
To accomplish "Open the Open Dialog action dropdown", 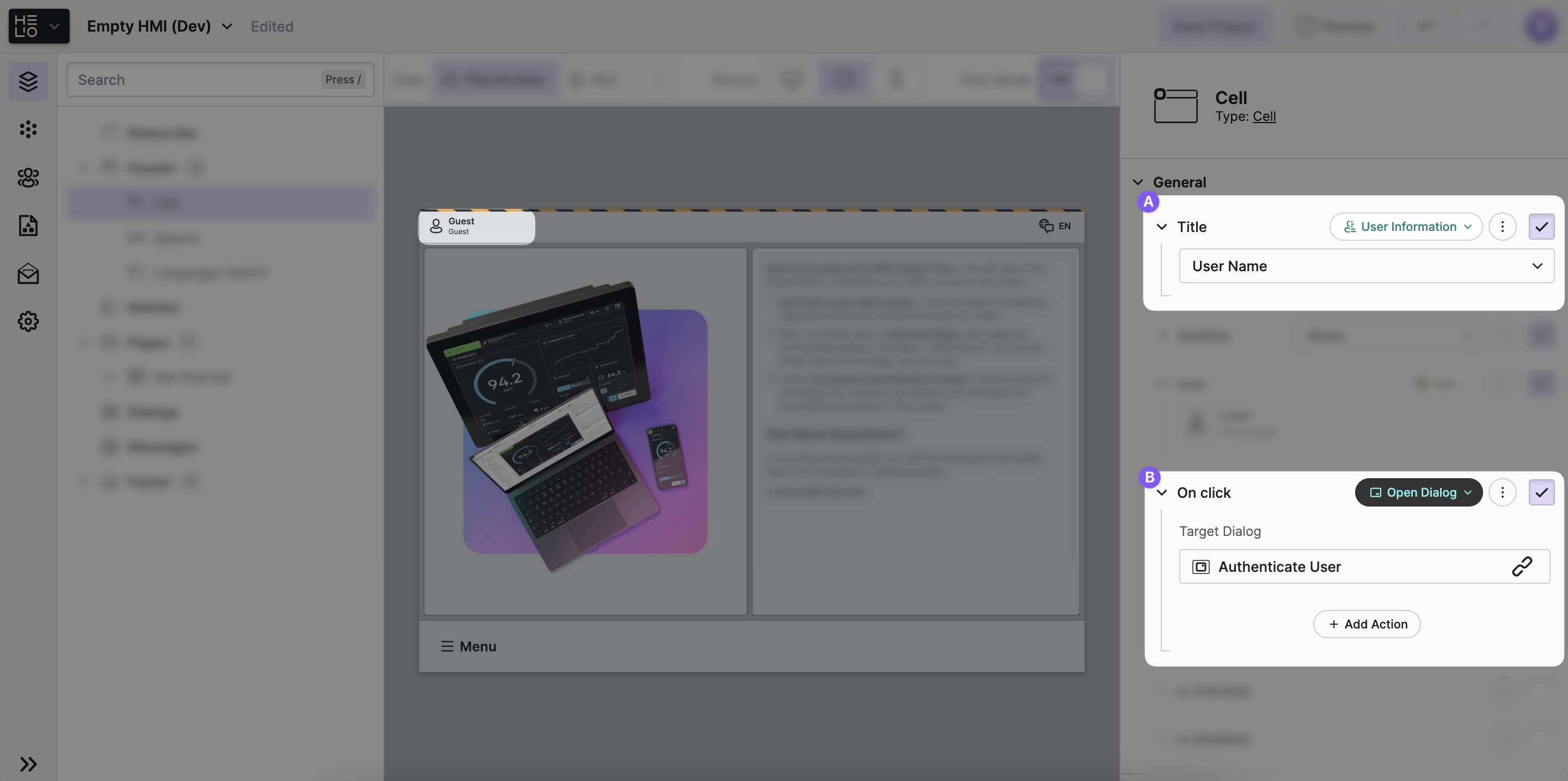I will (x=1418, y=492).
